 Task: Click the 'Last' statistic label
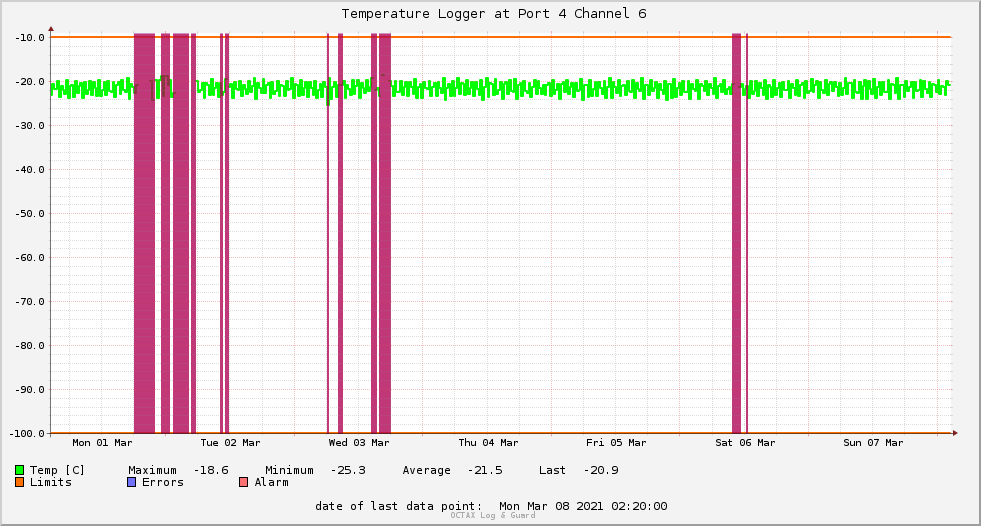552,470
